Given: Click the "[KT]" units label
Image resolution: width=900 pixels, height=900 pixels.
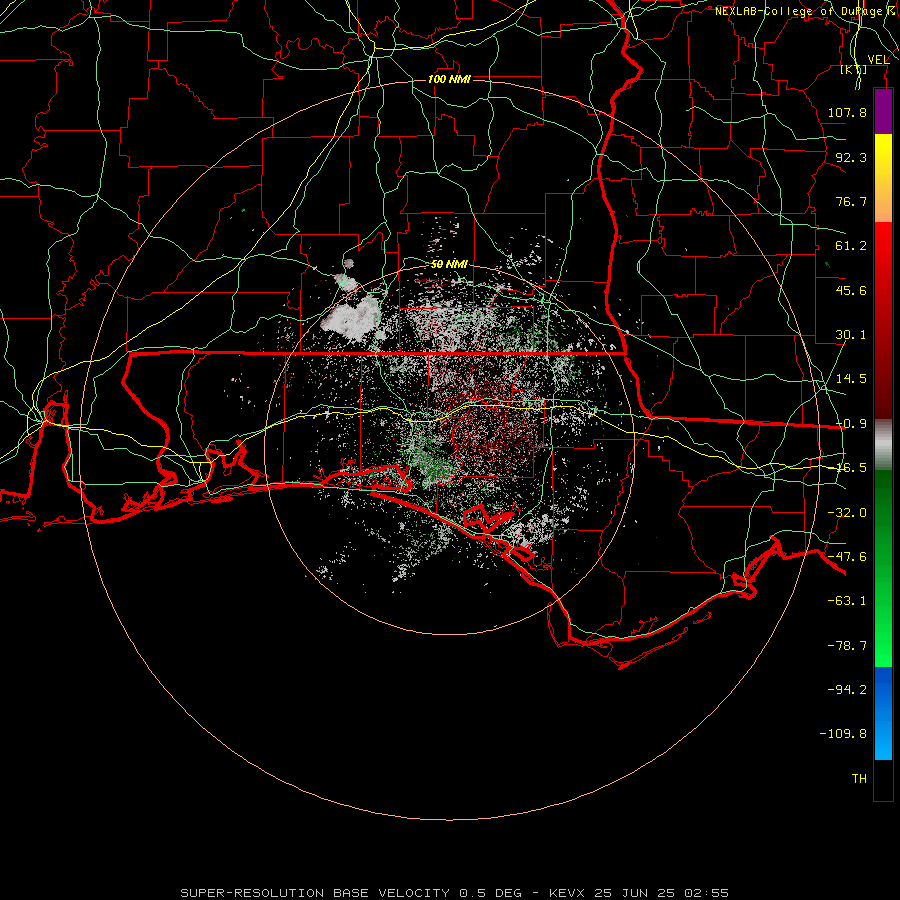Looking at the screenshot, I should 854,70.
